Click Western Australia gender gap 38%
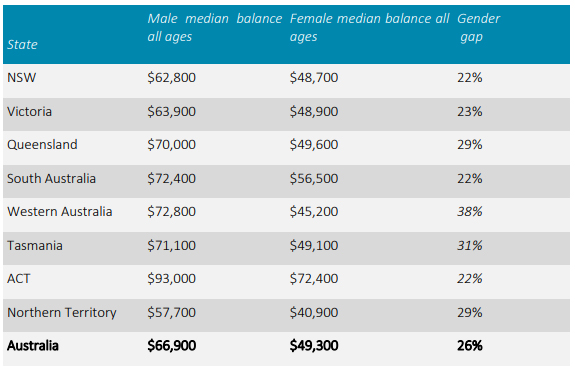Screen dimensions: 575x372 (469, 212)
